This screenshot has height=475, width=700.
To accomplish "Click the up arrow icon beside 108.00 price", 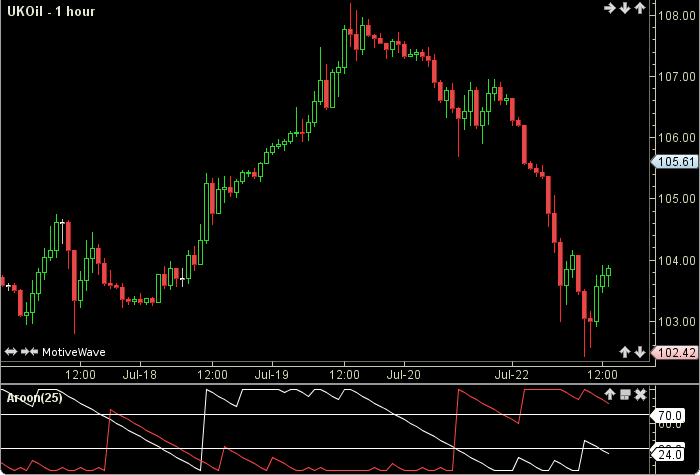I will 640,8.
